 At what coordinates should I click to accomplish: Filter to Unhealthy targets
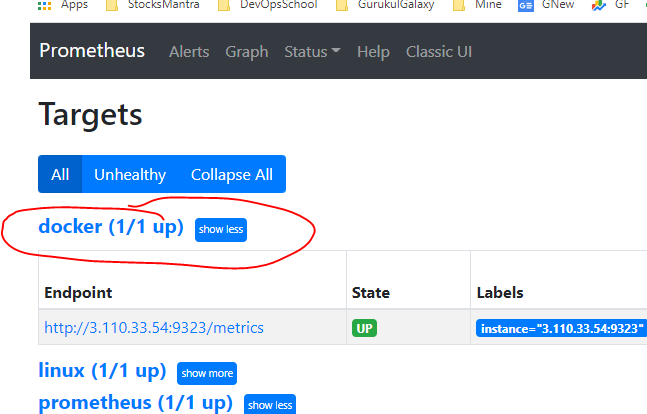pos(130,174)
